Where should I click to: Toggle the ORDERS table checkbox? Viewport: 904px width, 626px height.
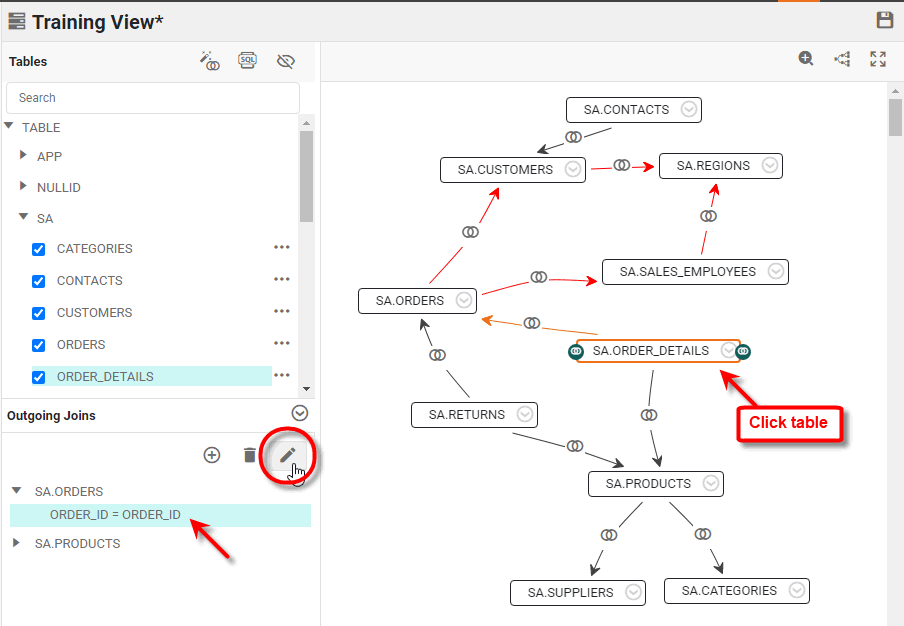[39, 345]
